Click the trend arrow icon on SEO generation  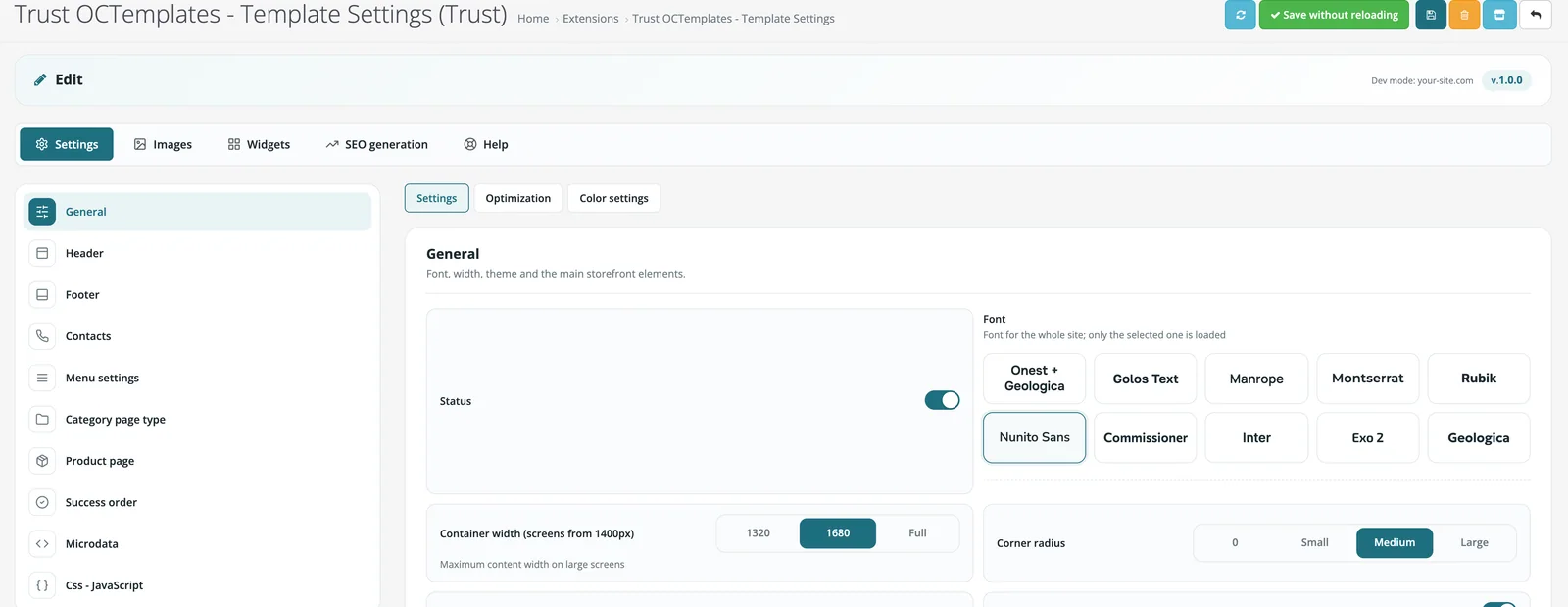click(x=332, y=144)
